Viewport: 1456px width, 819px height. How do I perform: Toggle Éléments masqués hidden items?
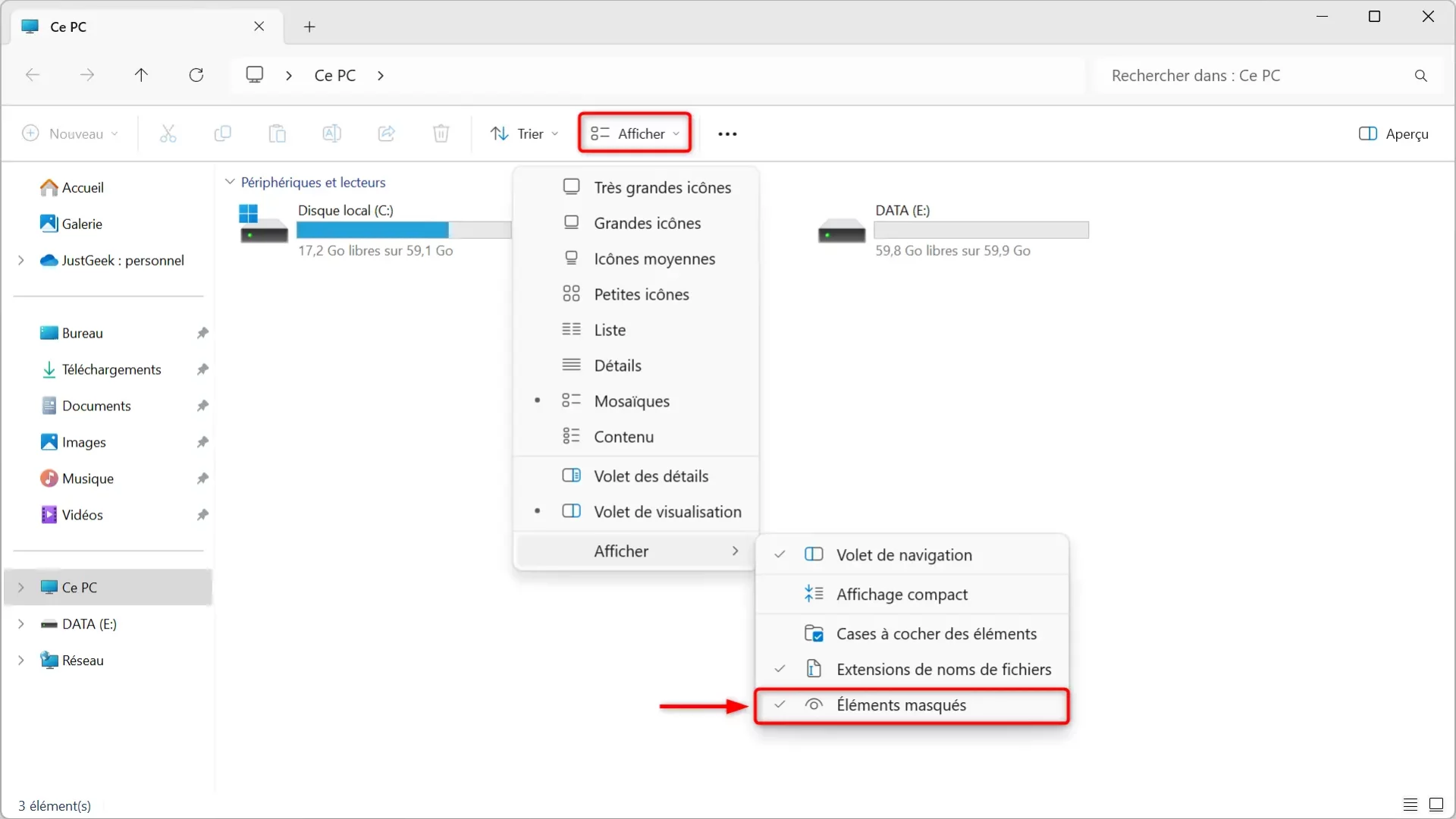pyautogui.click(x=912, y=706)
